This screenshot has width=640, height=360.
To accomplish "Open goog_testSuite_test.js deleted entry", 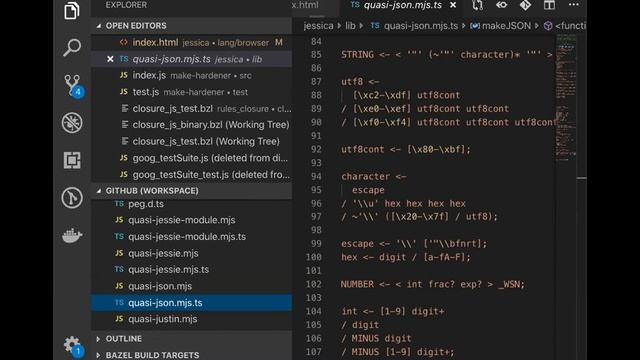I will tap(191, 175).
